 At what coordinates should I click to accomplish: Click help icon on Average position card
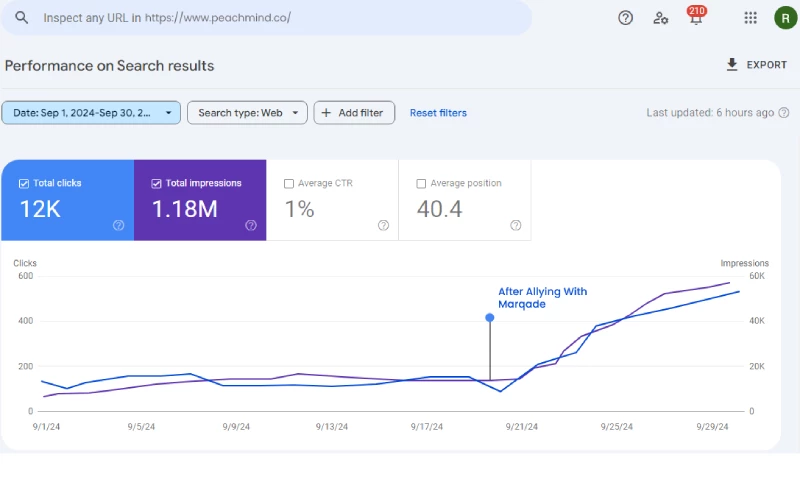click(x=515, y=225)
